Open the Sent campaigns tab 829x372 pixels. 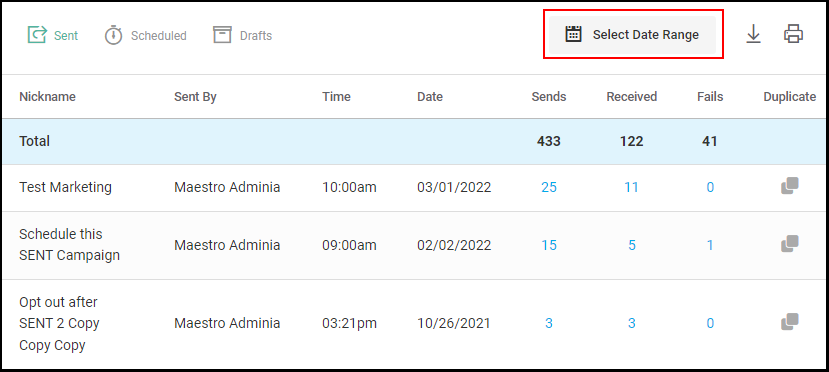click(x=52, y=35)
